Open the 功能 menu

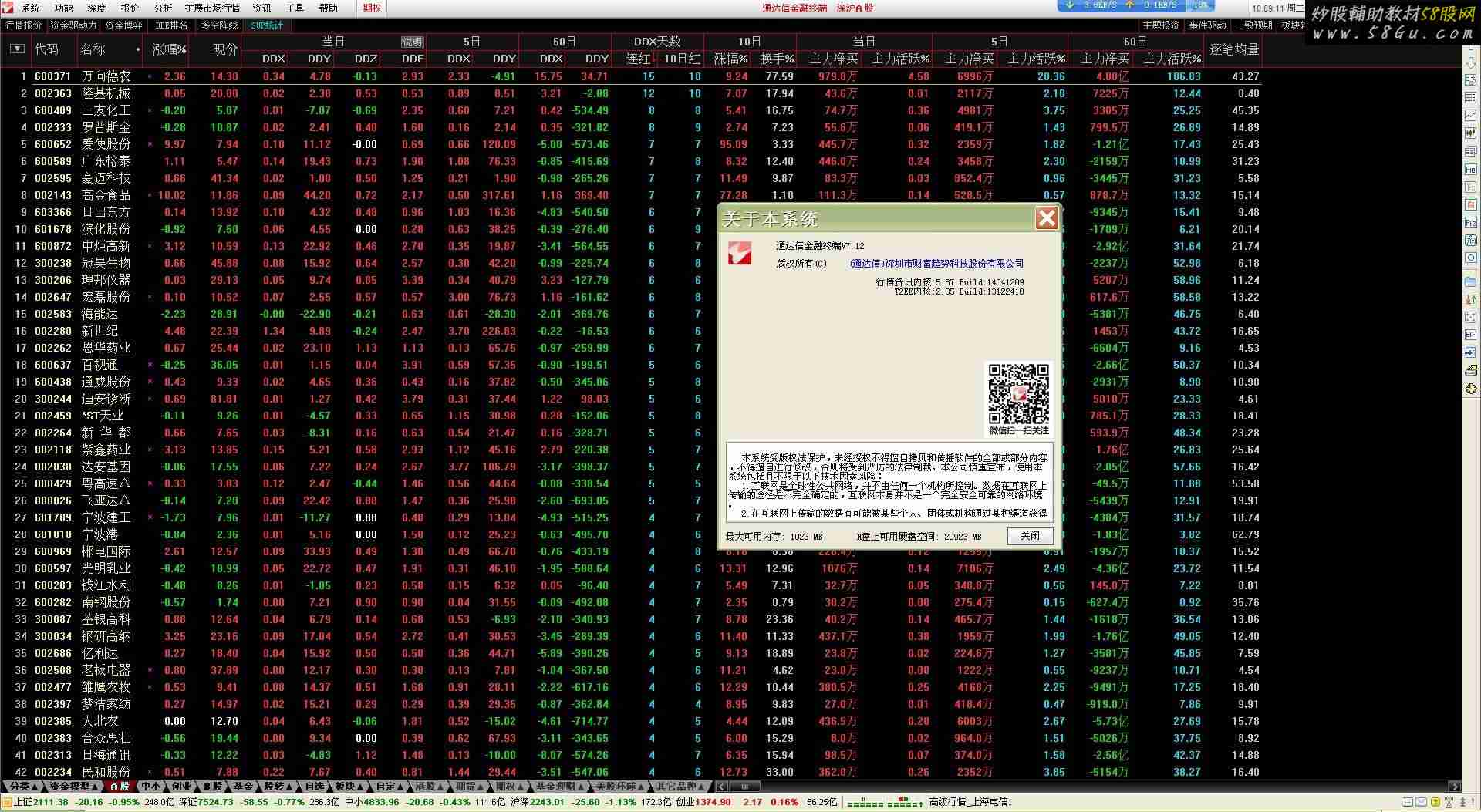tap(64, 8)
